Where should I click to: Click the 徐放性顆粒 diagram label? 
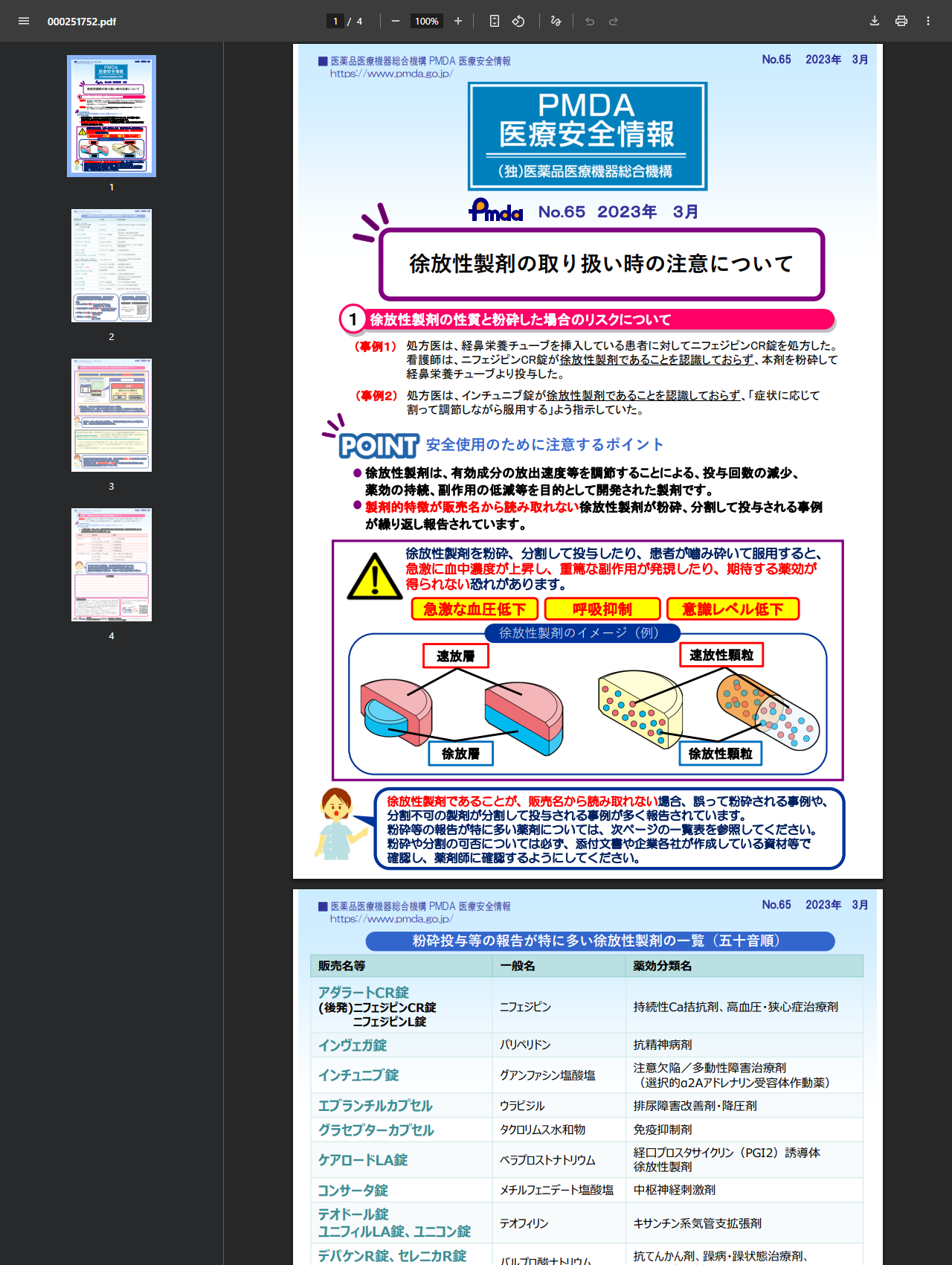tap(721, 754)
